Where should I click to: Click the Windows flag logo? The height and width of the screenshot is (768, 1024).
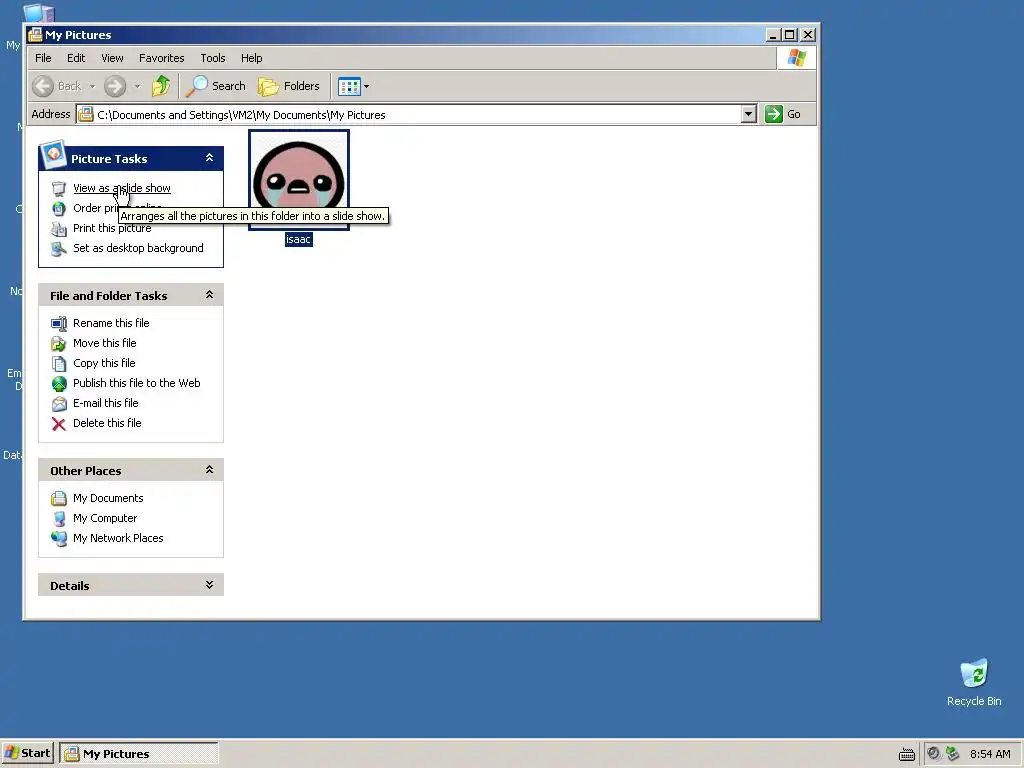pos(796,58)
